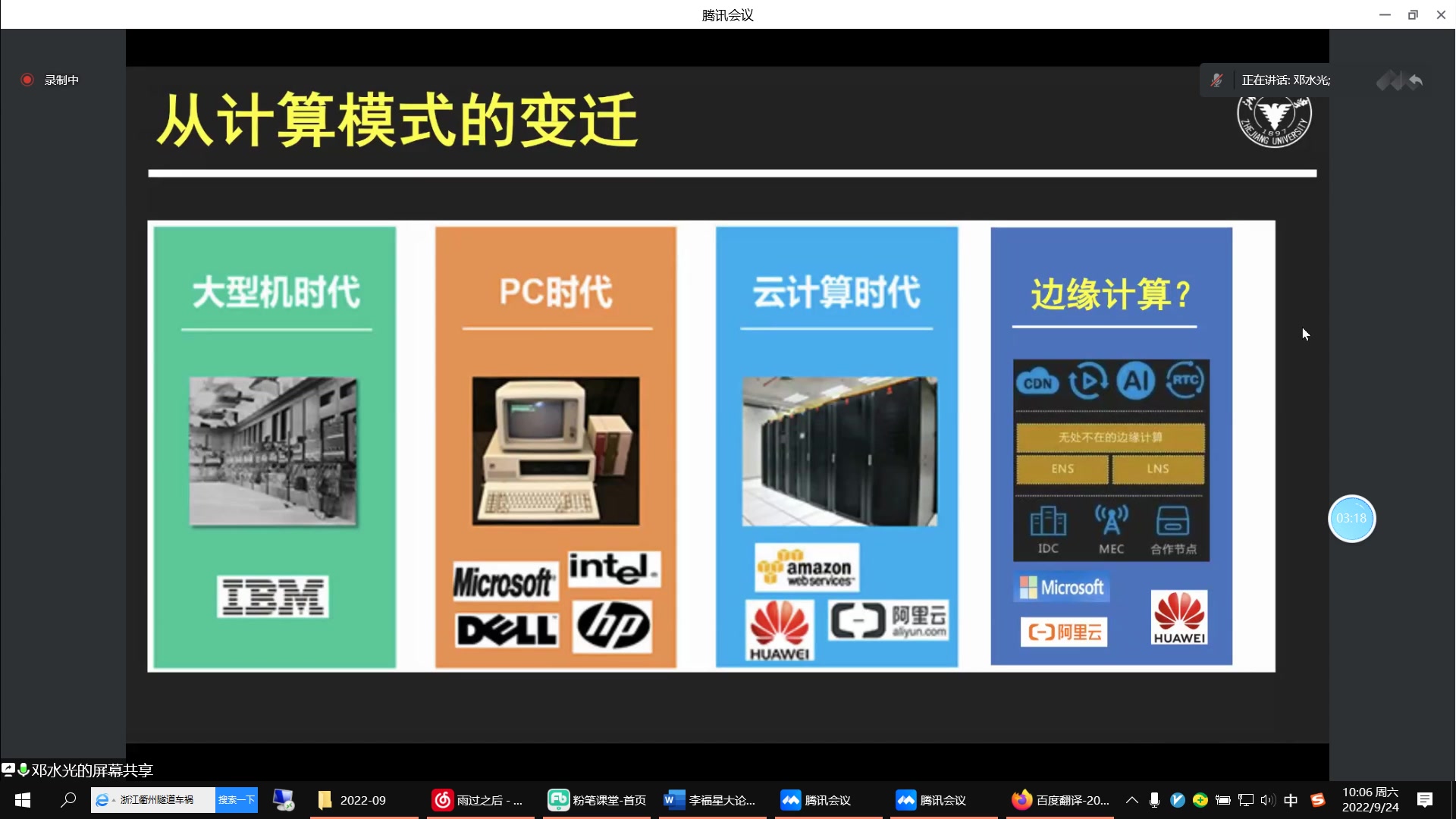1456x819 pixels.
Task: Click the muted microphone icon in speaker bar
Action: coord(1216,80)
